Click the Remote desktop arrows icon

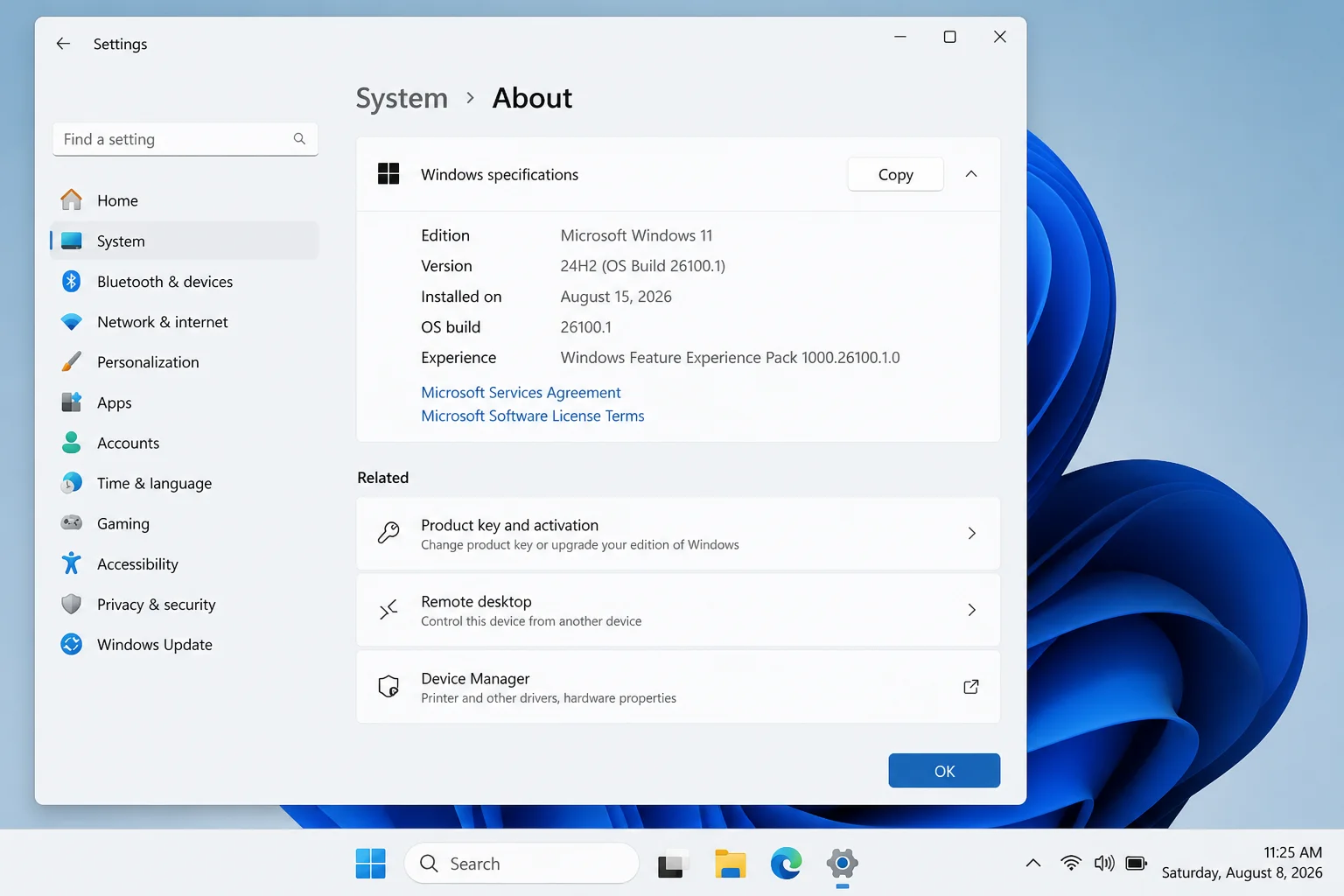coord(388,610)
